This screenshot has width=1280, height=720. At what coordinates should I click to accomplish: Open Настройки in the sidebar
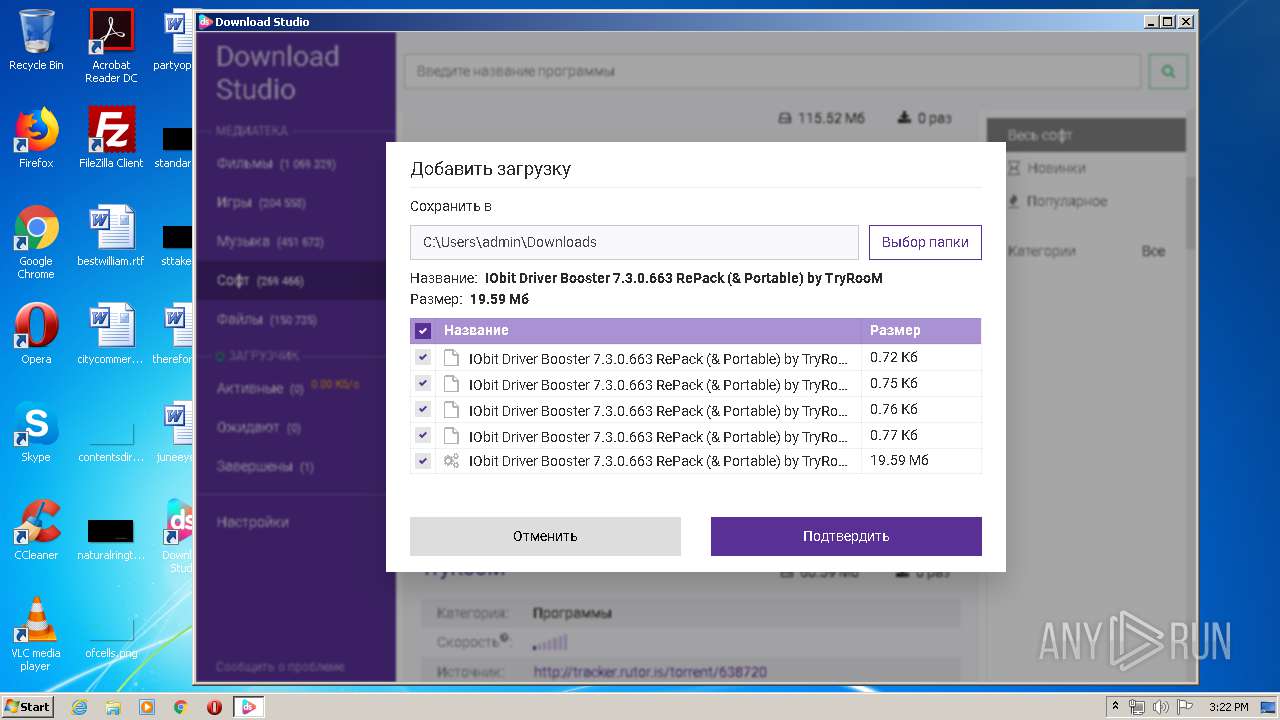tap(253, 522)
